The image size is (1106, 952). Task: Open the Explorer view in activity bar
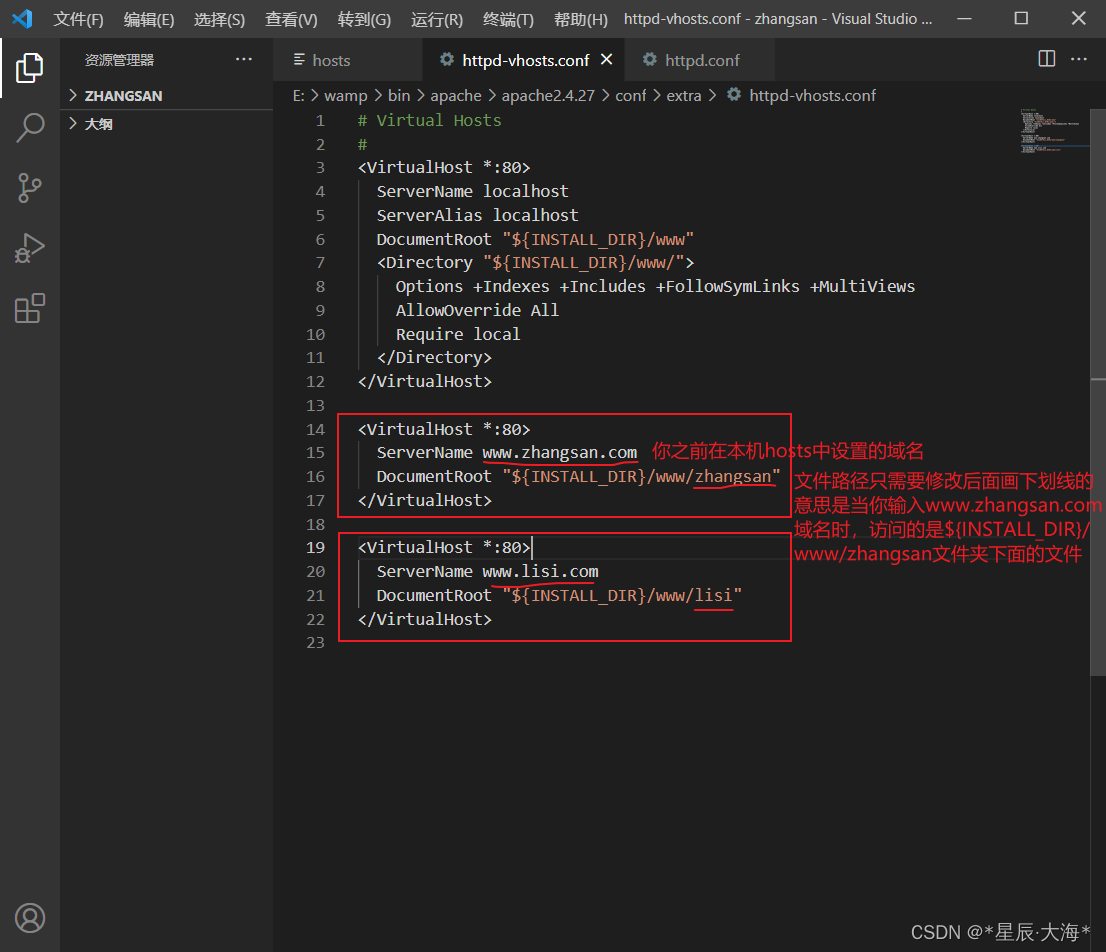(x=30, y=68)
